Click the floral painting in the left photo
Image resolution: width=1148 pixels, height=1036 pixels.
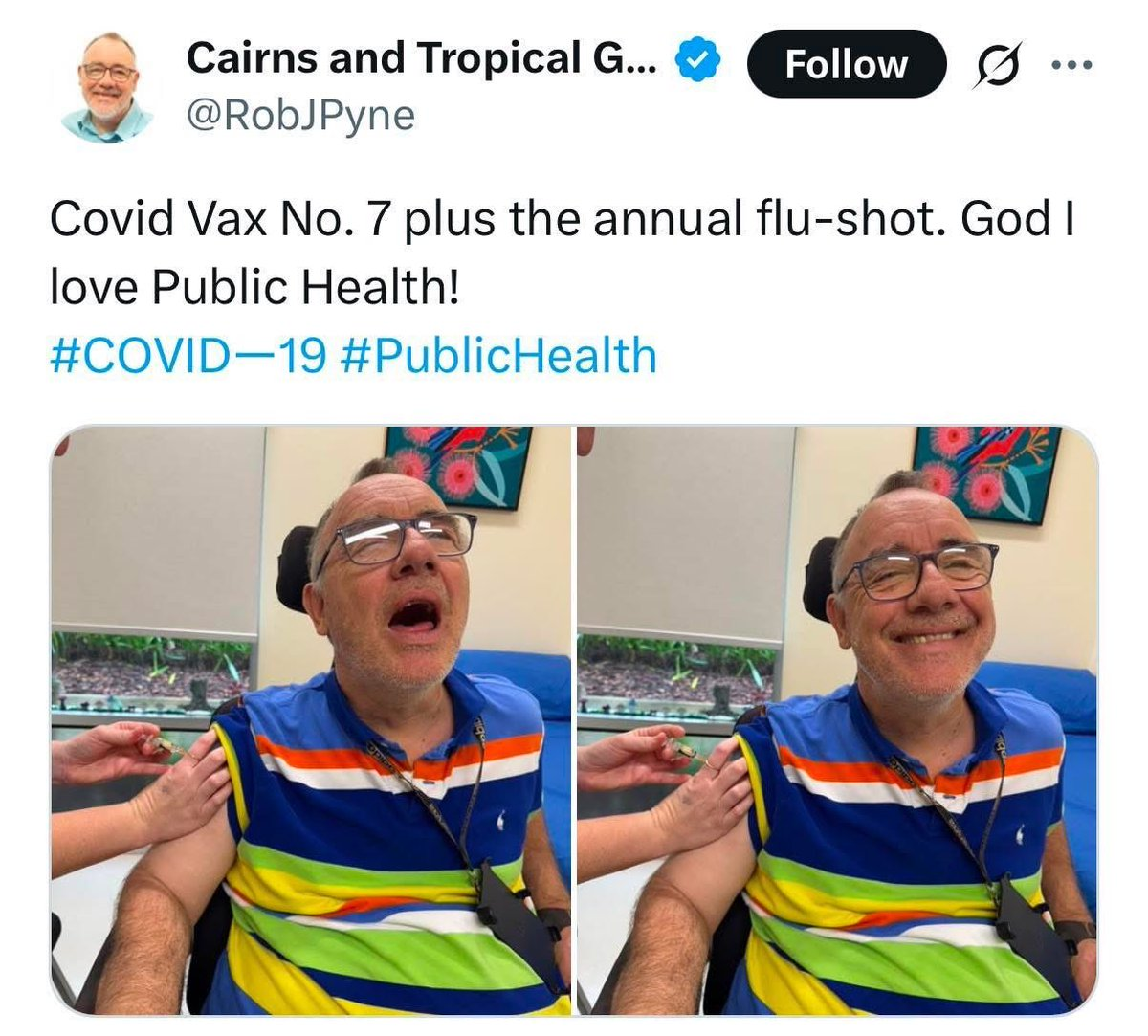(x=458, y=466)
